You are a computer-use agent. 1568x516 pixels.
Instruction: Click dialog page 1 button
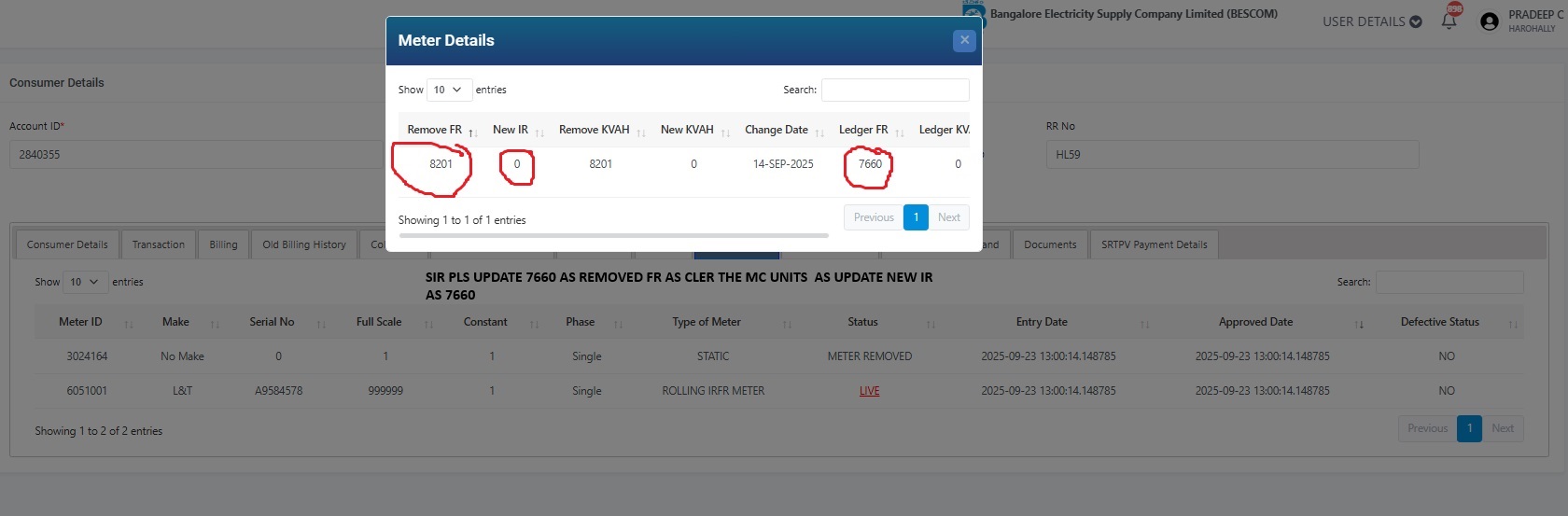tap(916, 217)
